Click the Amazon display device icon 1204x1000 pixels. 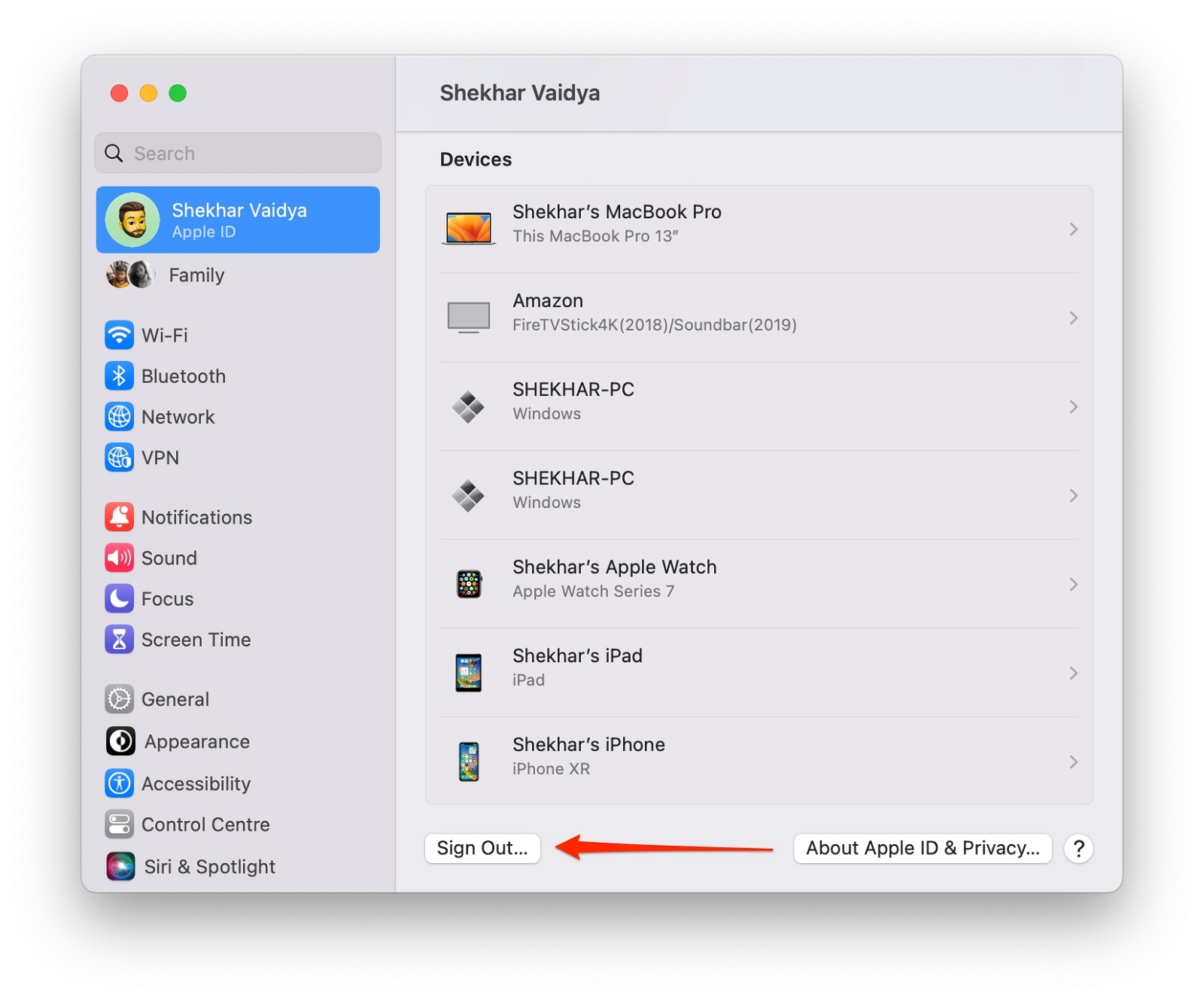[469, 318]
